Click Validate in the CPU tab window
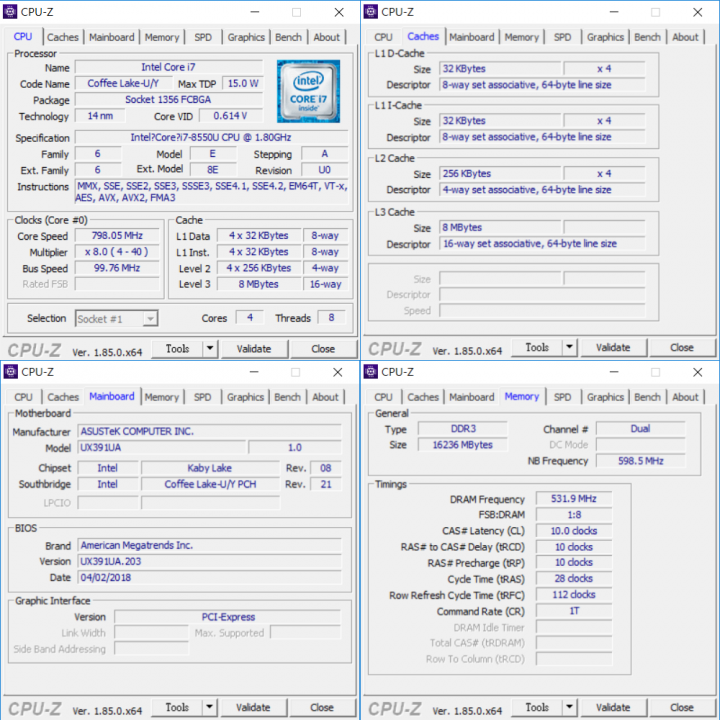Viewport: 720px width, 720px height. [254, 349]
